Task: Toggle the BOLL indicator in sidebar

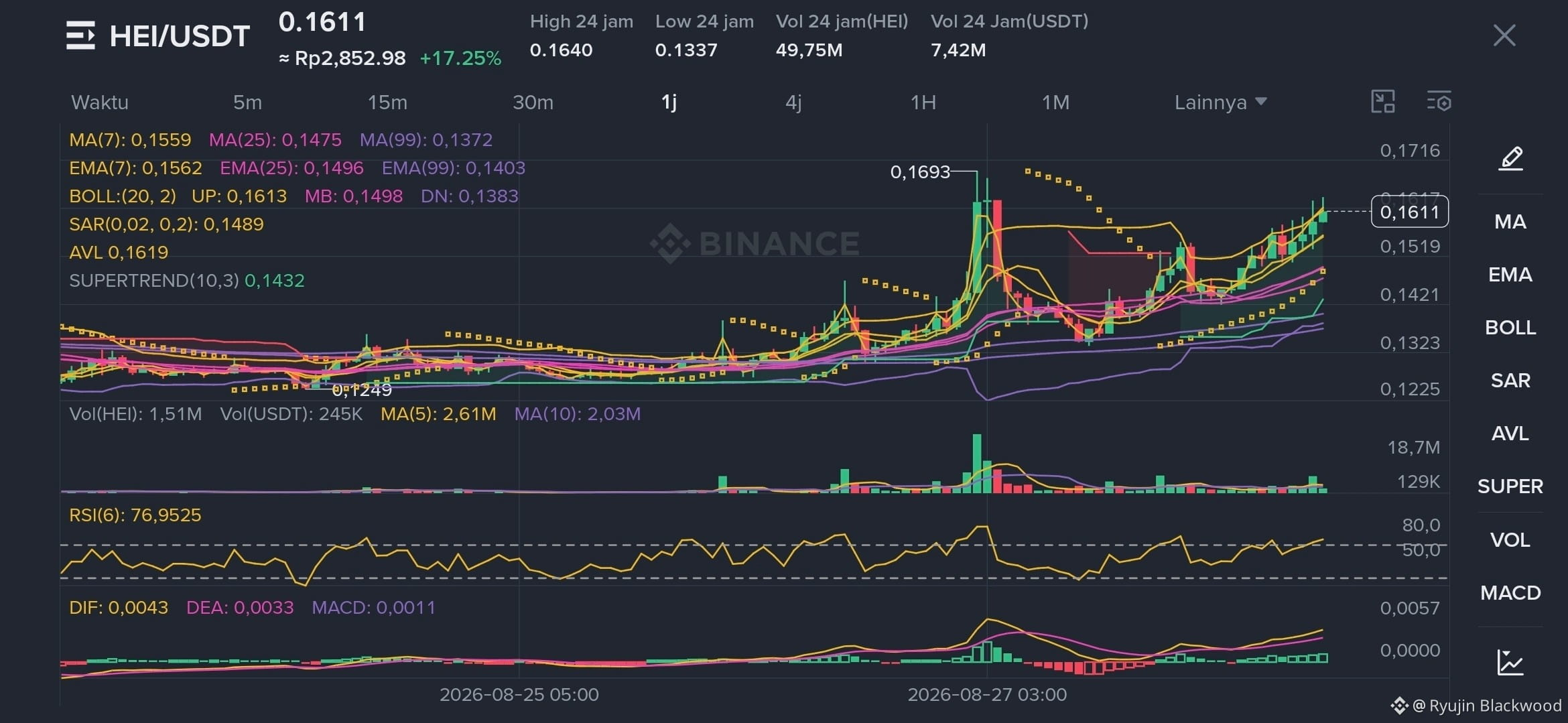Action: coord(1510,328)
